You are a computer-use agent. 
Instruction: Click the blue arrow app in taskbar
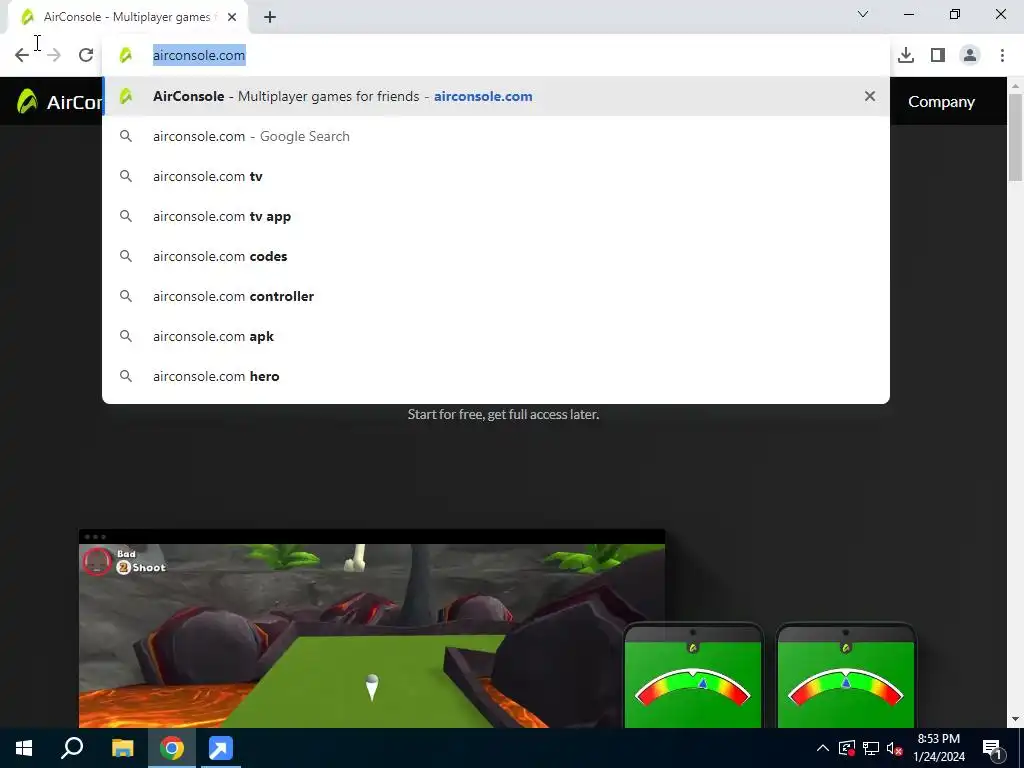[220, 748]
